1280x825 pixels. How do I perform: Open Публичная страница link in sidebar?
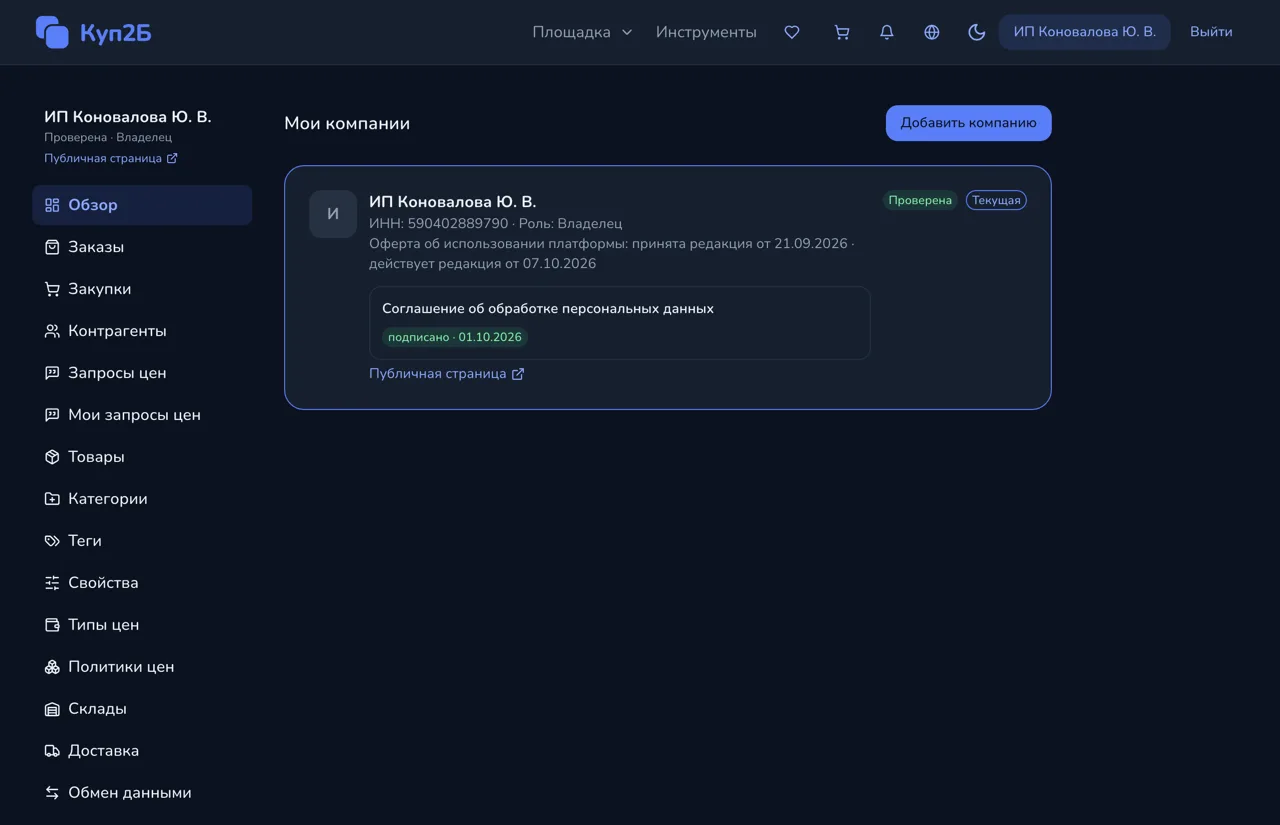pos(111,158)
